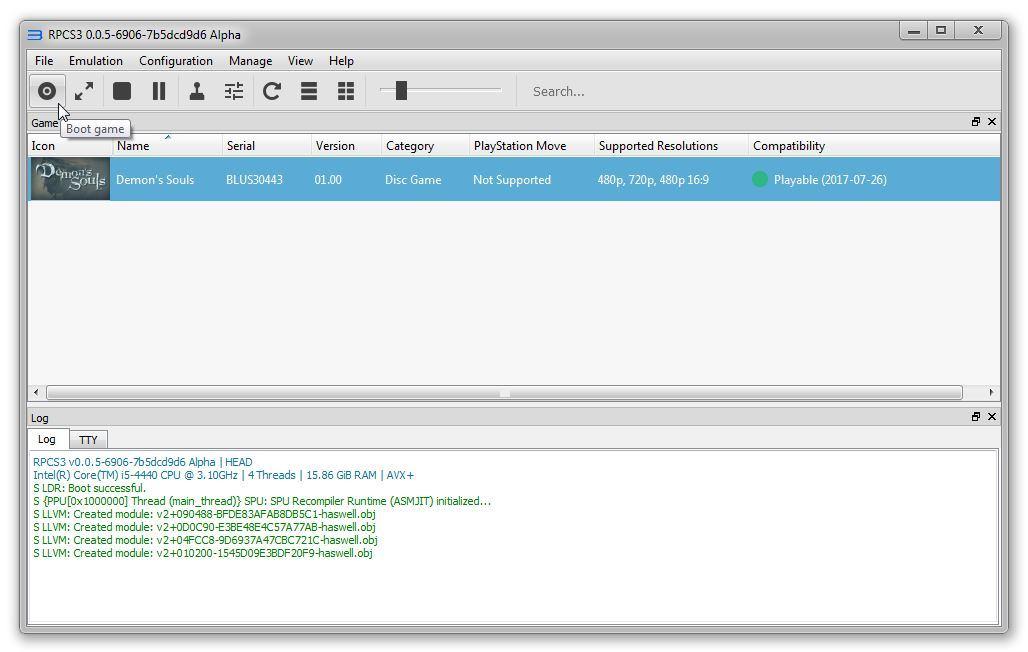Open the File menu
The height and width of the screenshot is (652, 1028).
click(x=44, y=61)
